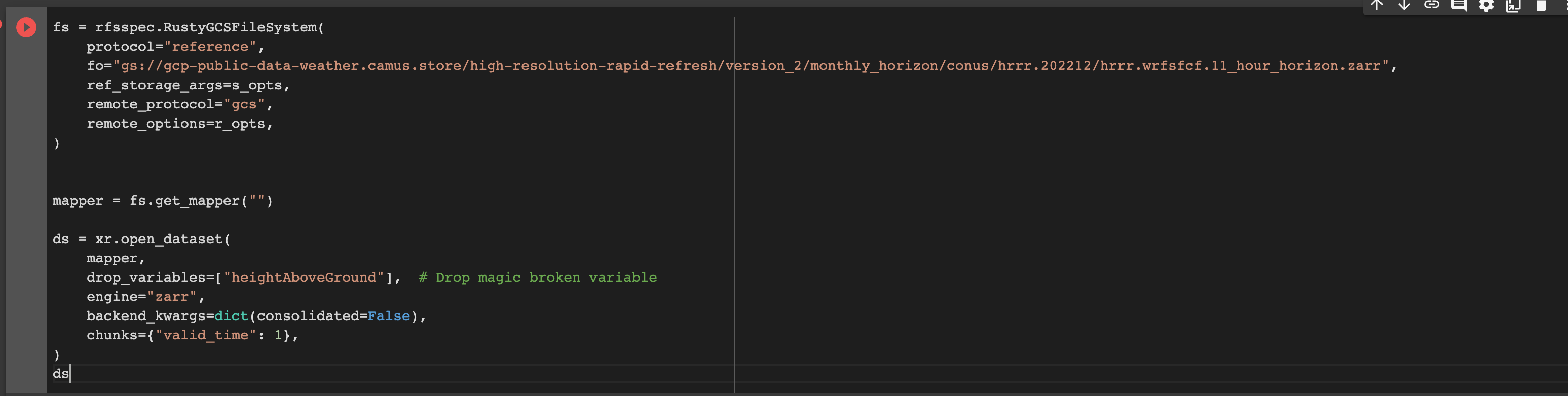Click xr.open_dataset( call
The width and height of the screenshot is (1568, 396).
click(163, 239)
